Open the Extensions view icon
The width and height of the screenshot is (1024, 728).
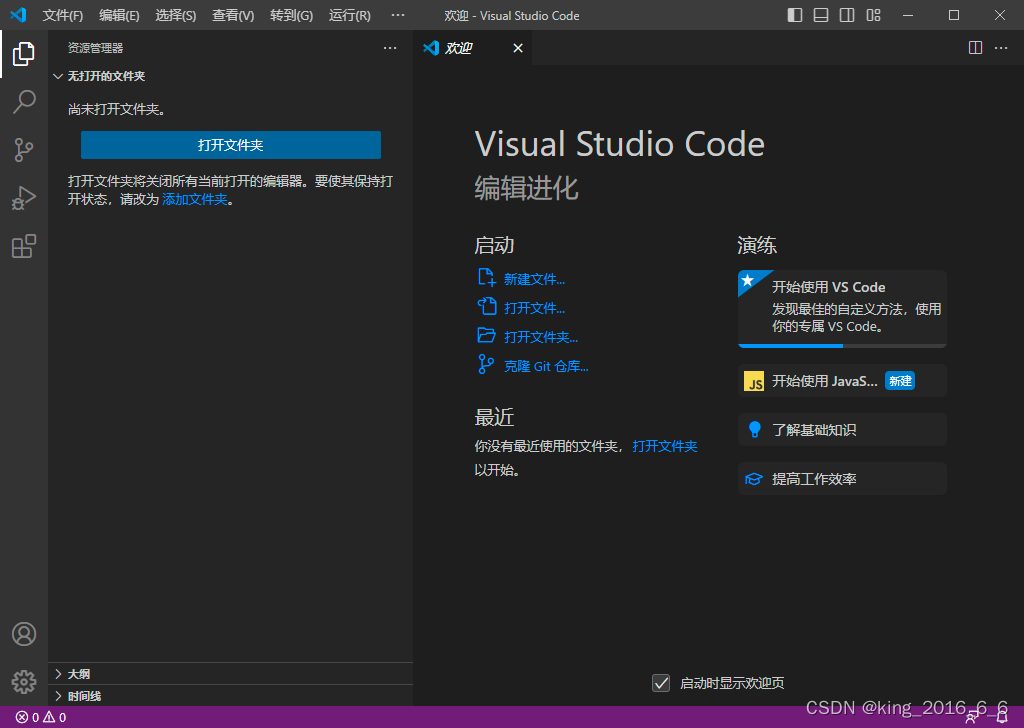tap(24, 246)
